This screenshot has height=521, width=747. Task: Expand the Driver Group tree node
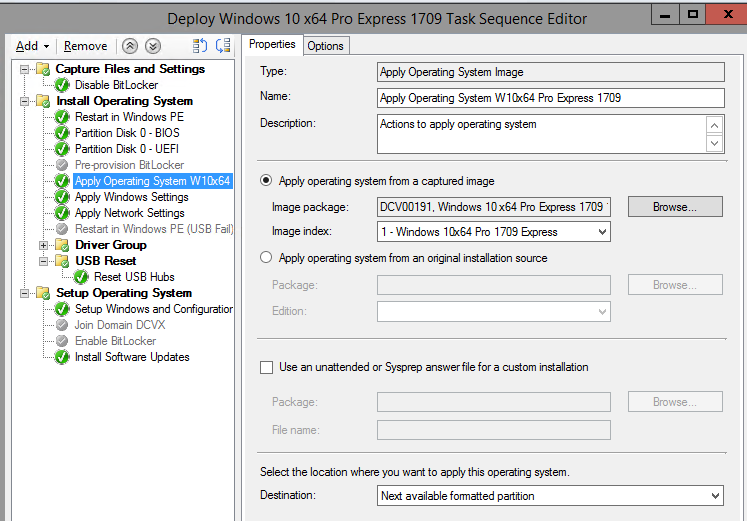43,245
